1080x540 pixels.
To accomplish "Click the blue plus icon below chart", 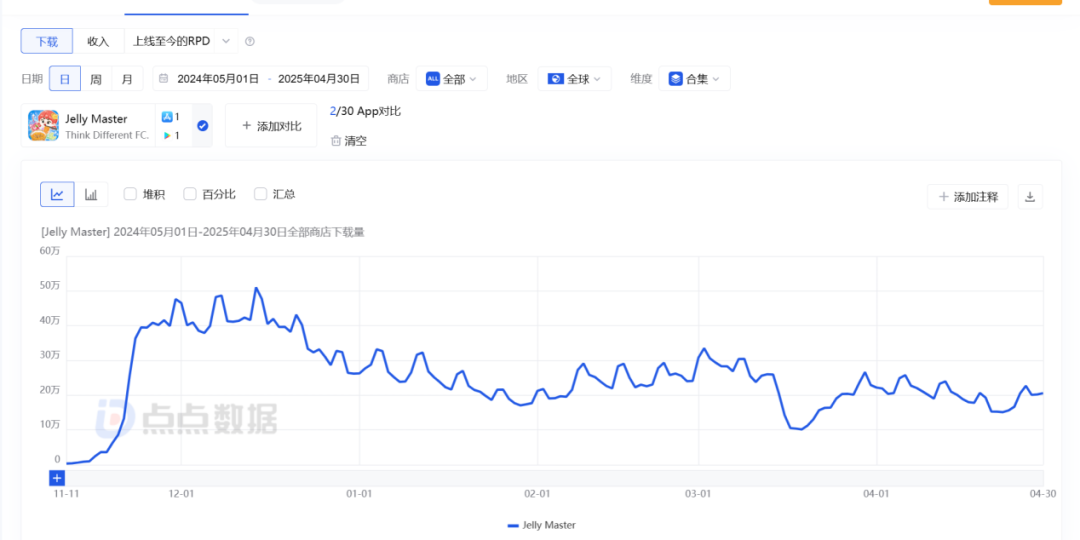I will pyautogui.click(x=57, y=478).
